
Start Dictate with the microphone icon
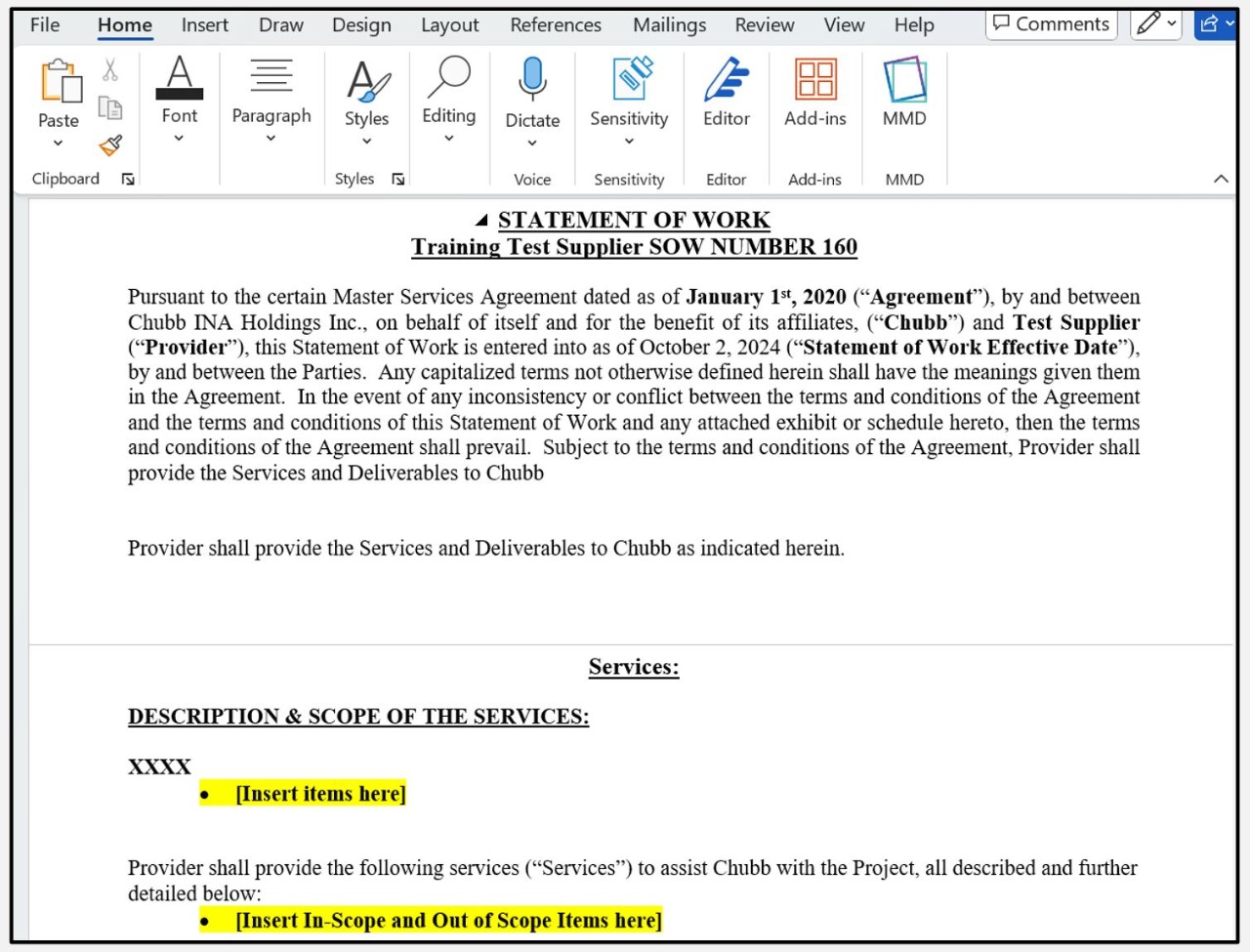pos(532,79)
